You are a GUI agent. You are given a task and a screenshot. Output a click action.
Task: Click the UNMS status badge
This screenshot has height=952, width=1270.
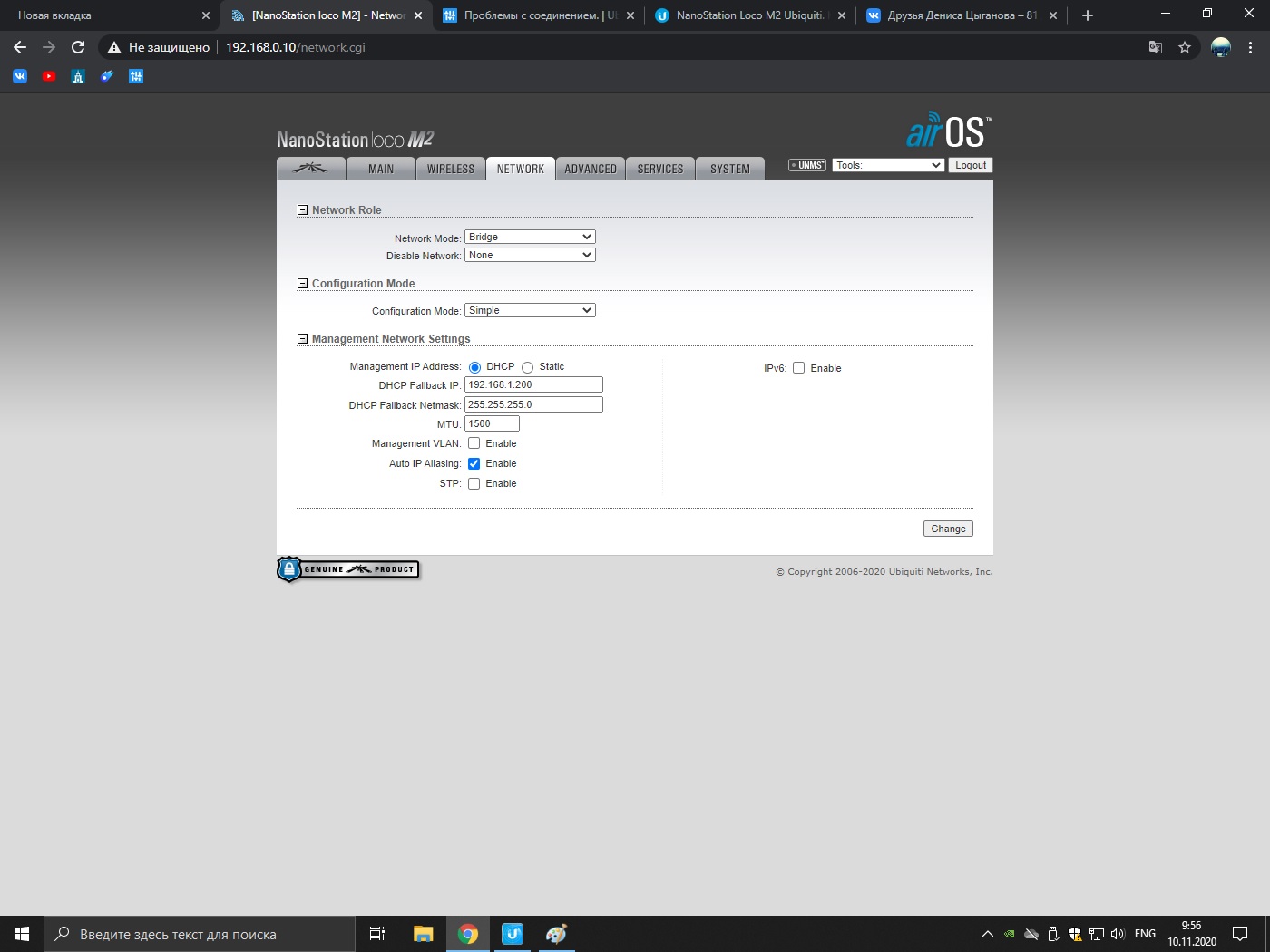point(807,165)
